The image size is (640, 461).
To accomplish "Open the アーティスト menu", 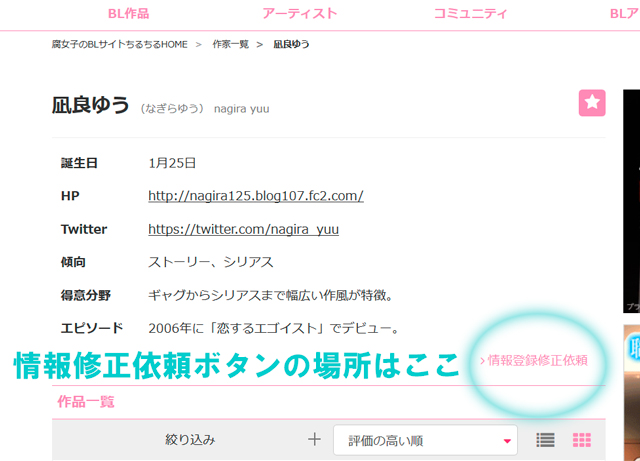I will pyautogui.click(x=300, y=14).
